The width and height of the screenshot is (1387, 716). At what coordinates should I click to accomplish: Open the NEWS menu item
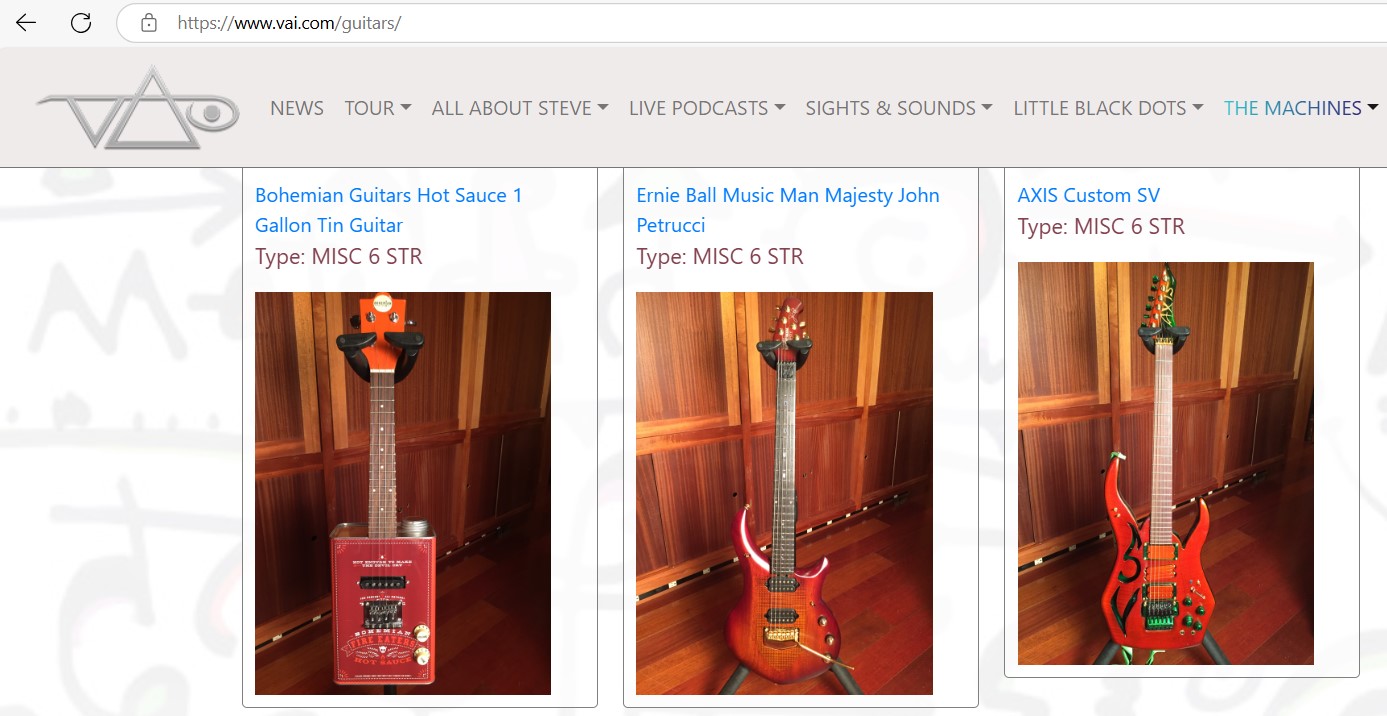[297, 108]
